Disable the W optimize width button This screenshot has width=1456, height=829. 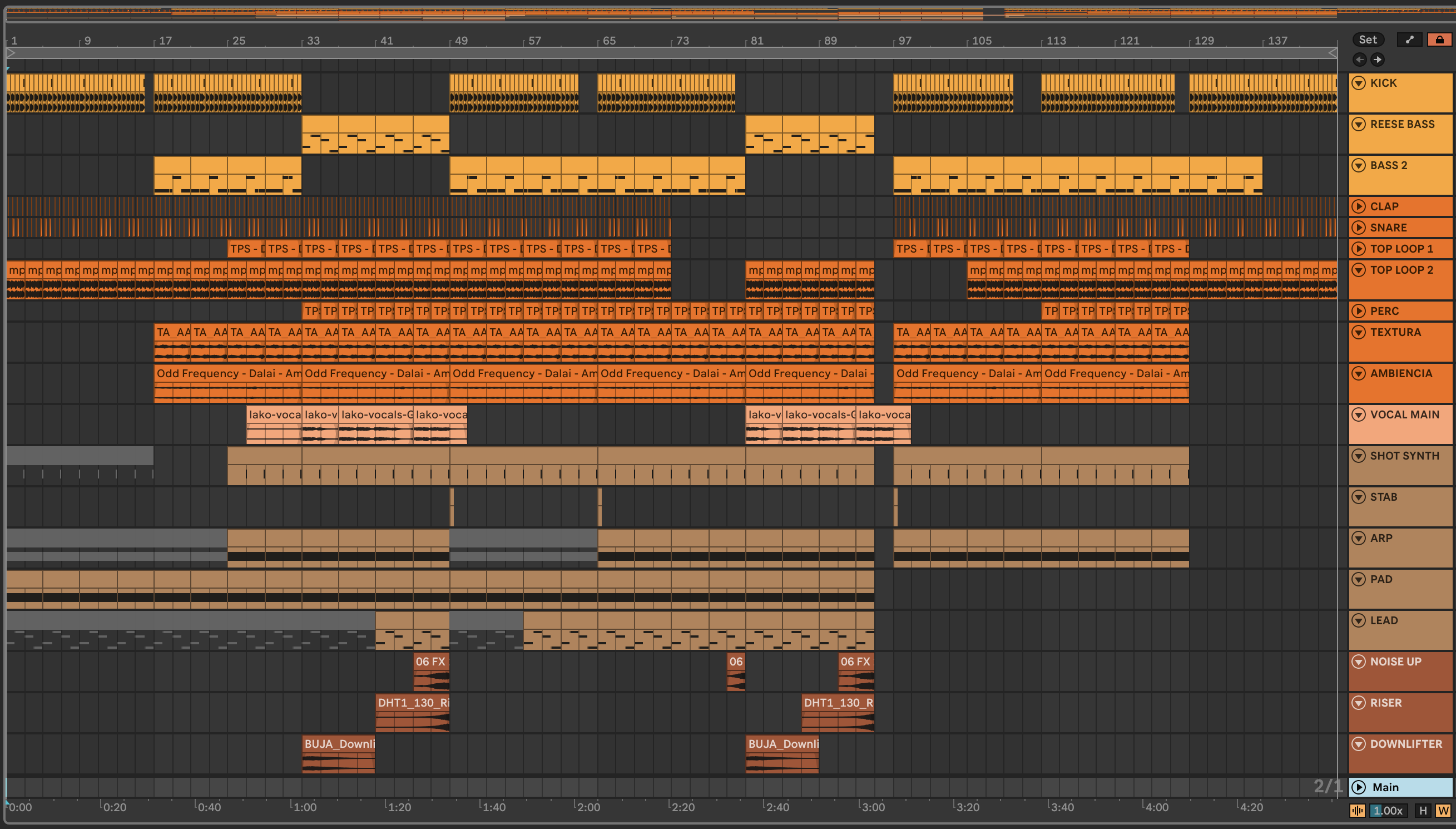[x=1443, y=810]
